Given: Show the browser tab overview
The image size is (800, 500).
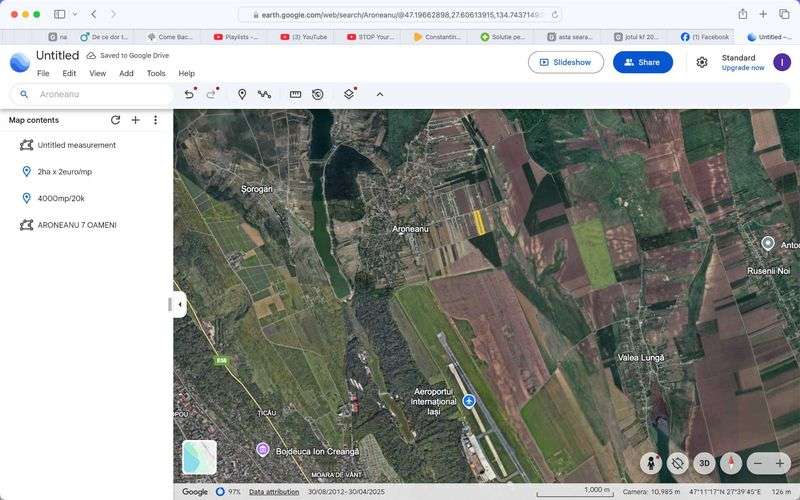Looking at the screenshot, I should 784,14.
